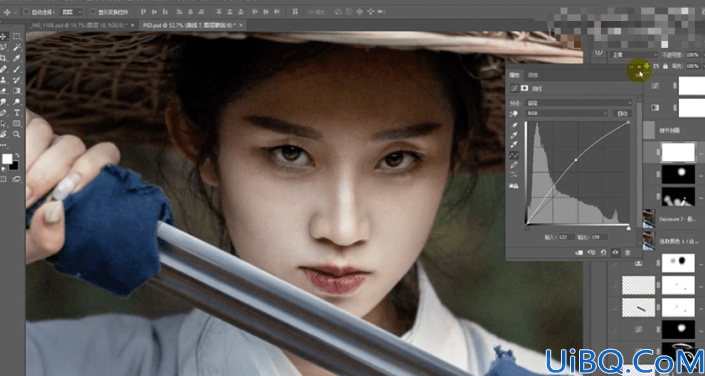705x376 pixels.
Task: Toggle the 自动选择 auto-select checkbox
Action: (27, 12)
